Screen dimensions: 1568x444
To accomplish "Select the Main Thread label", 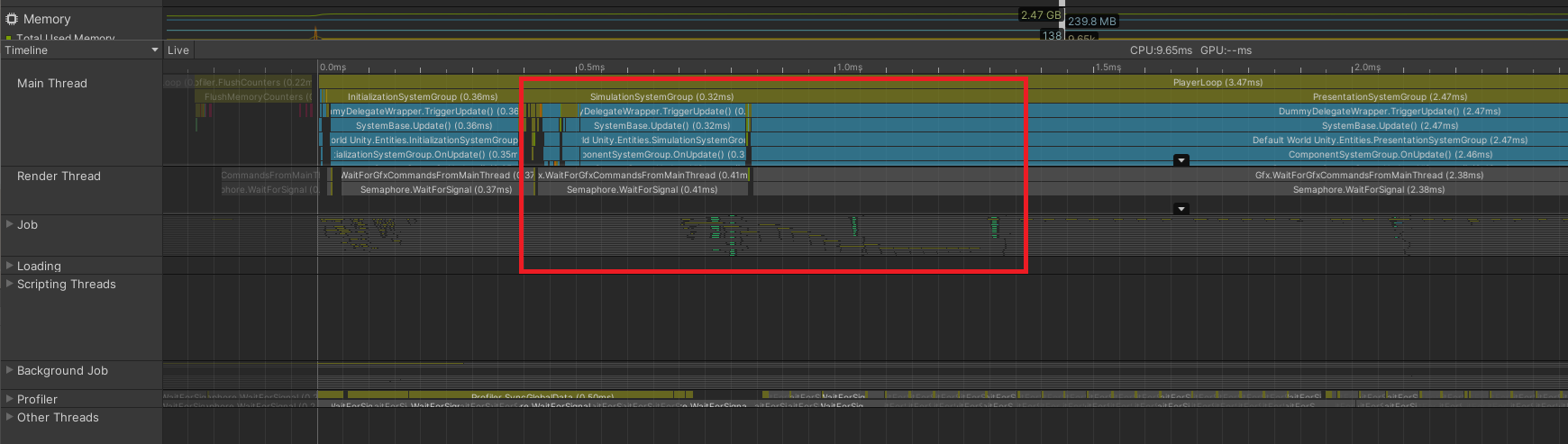I will (x=52, y=83).
